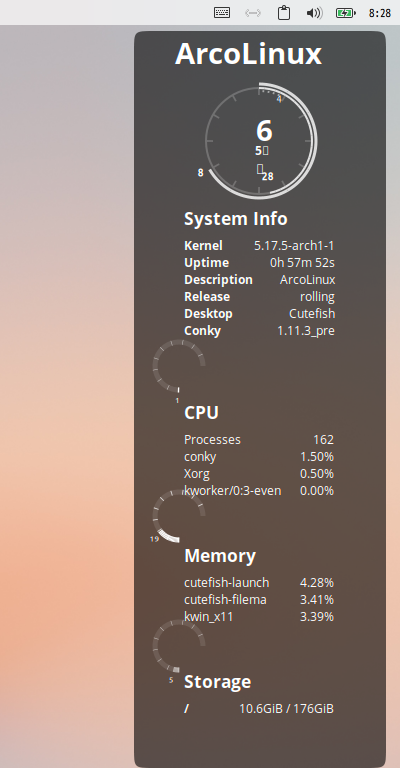
Task: Click the Processes count 162
Action: pos(323,440)
